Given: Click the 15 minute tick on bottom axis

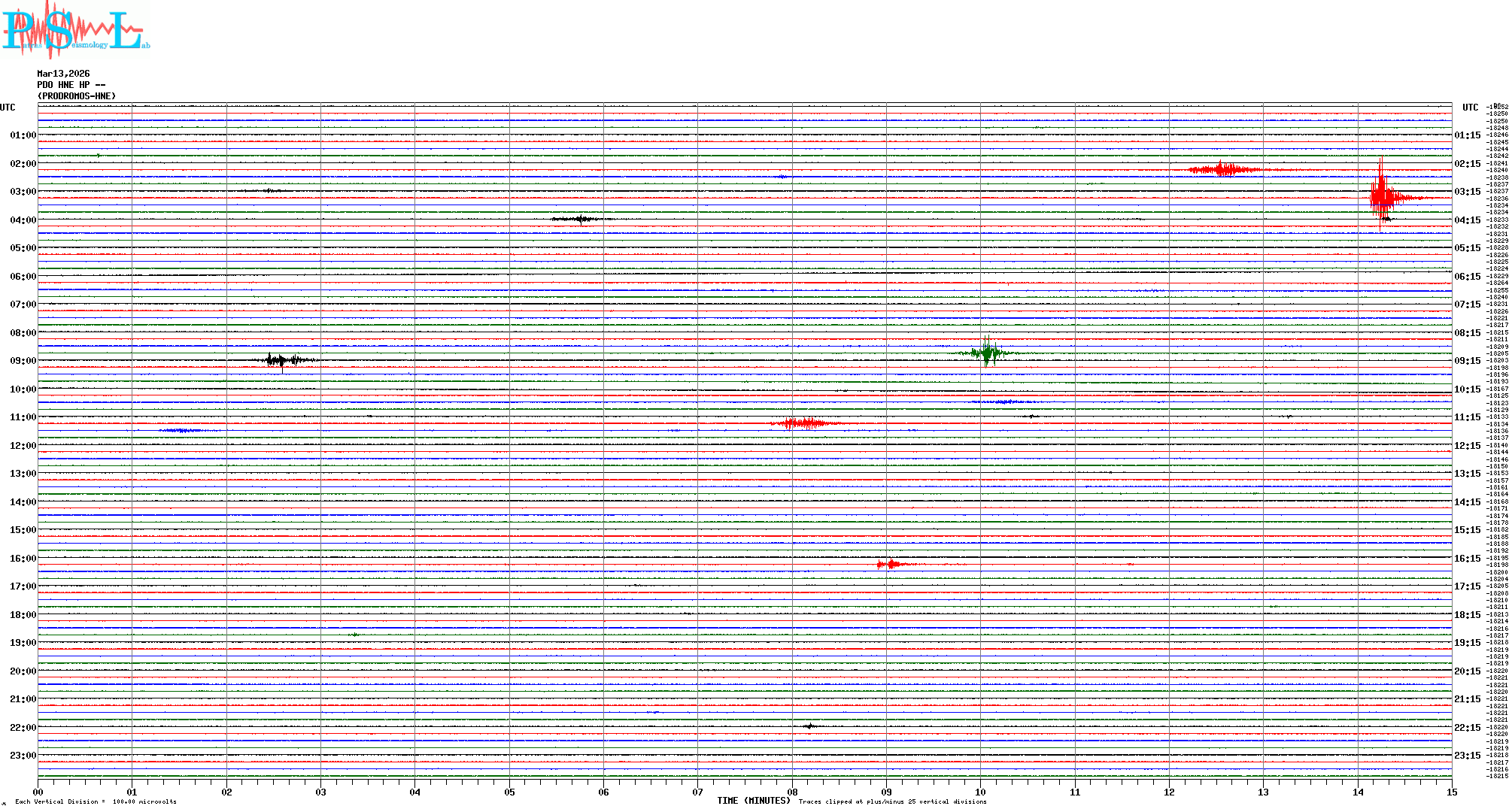Looking at the screenshot, I should pyautogui.click(x=1452, y=792).
